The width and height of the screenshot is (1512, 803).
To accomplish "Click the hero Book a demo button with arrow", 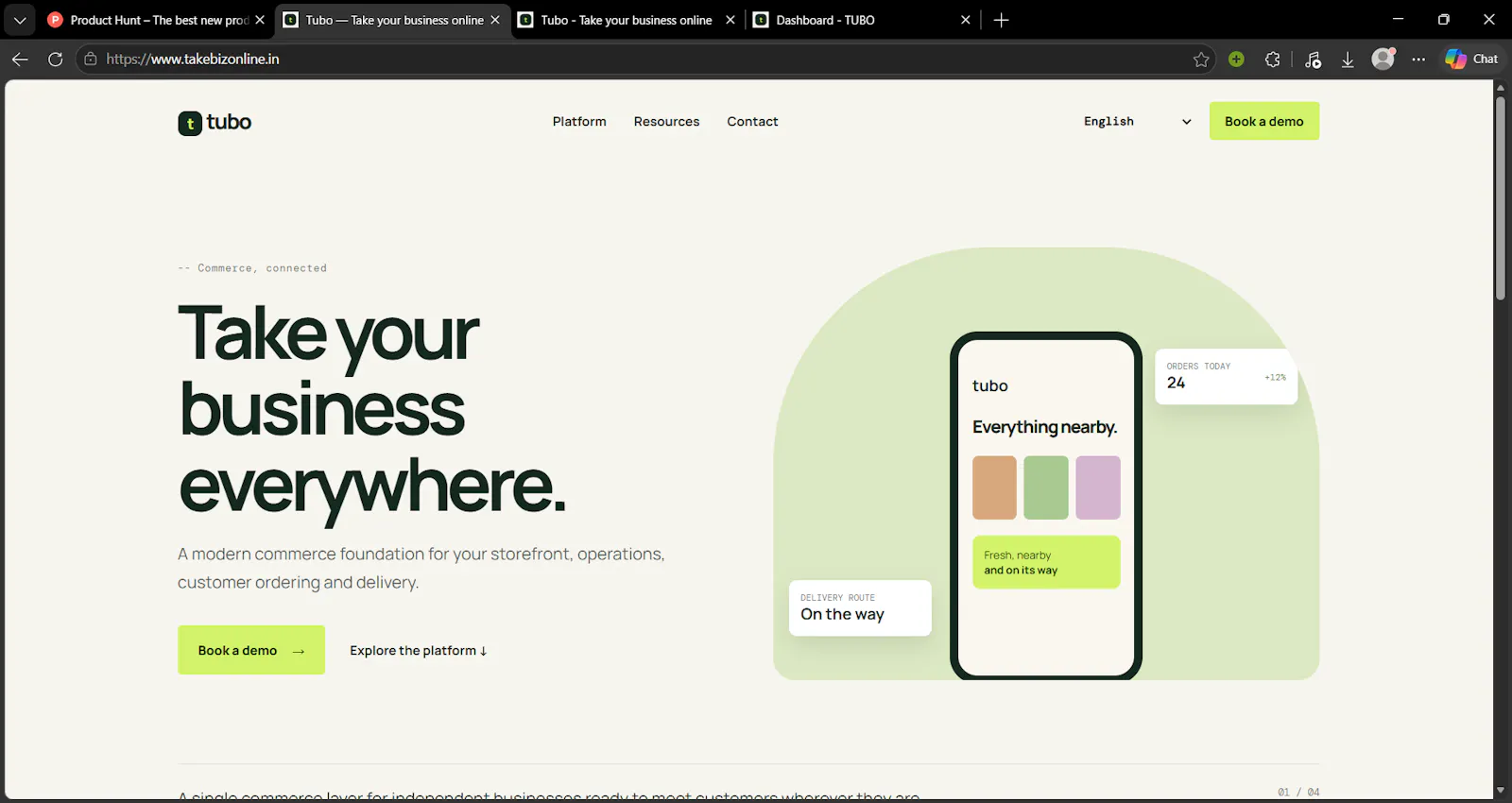I will (251, 650).
